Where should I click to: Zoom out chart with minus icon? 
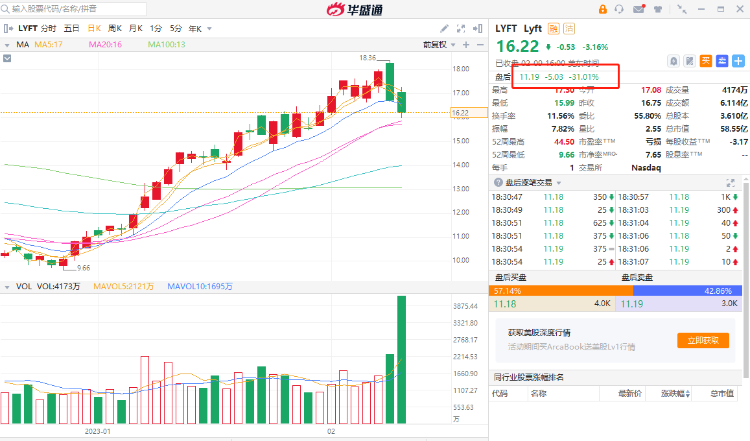coord(480,44)
